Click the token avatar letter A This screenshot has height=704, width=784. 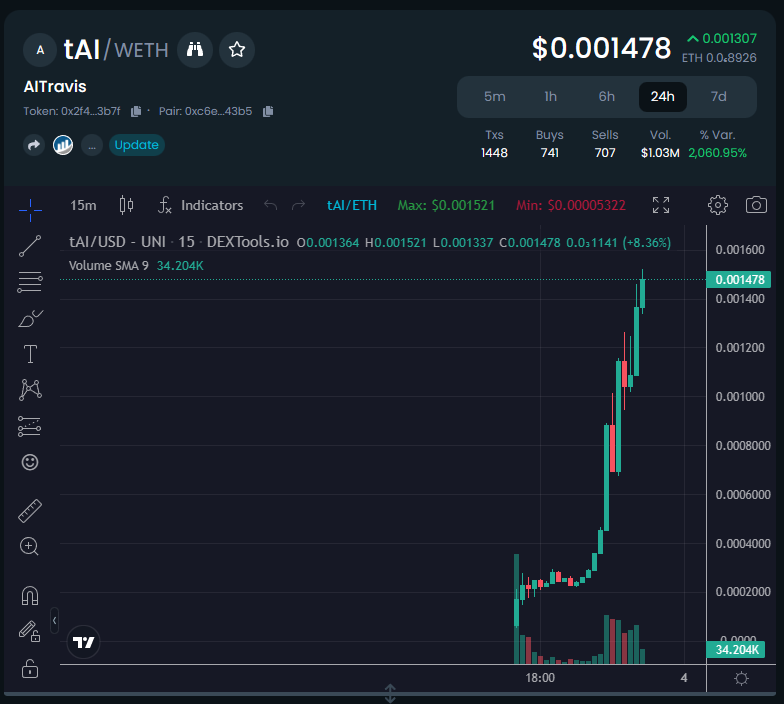(x=40, y=50)
